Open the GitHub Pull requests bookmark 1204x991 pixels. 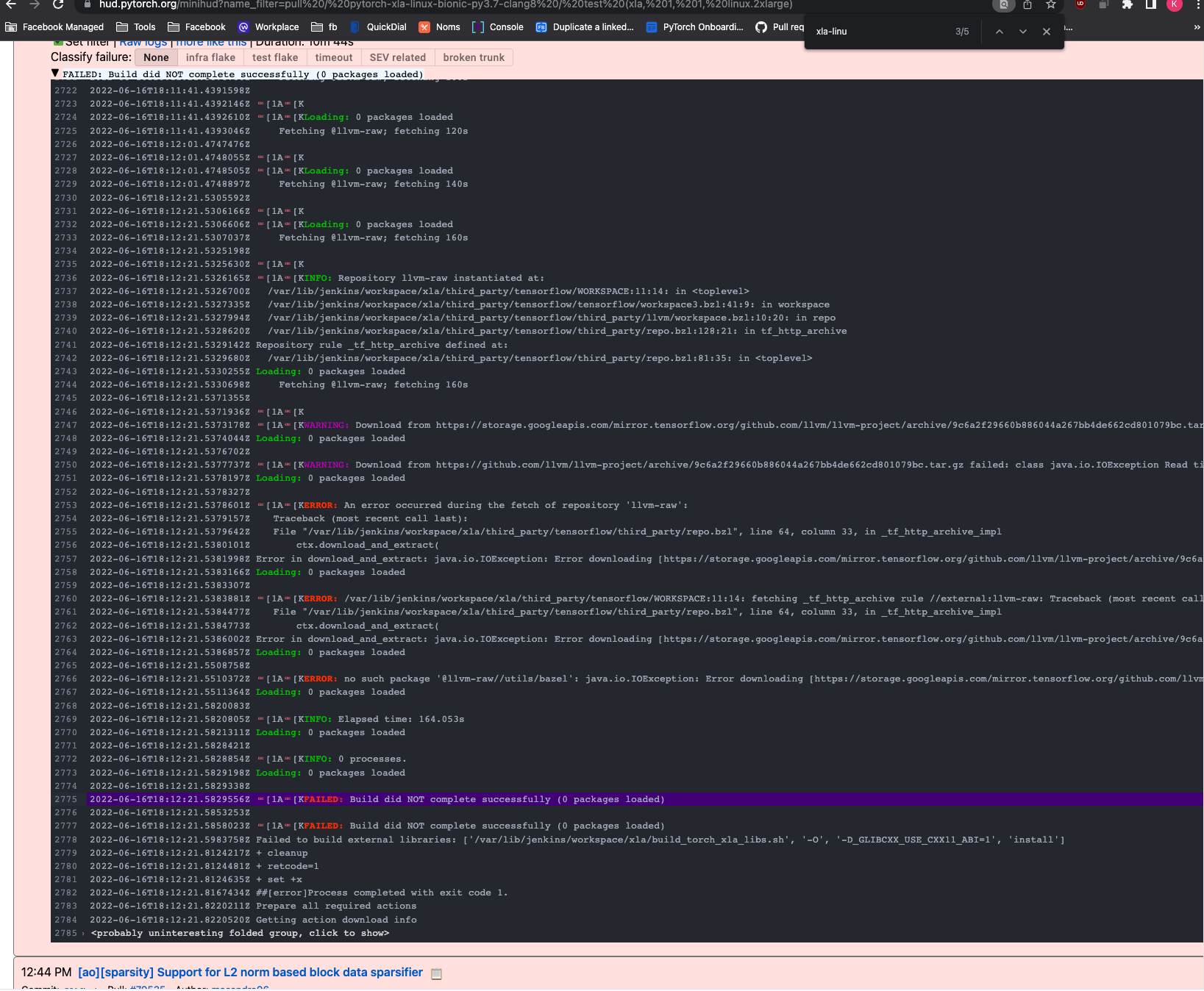coord(780,27)
